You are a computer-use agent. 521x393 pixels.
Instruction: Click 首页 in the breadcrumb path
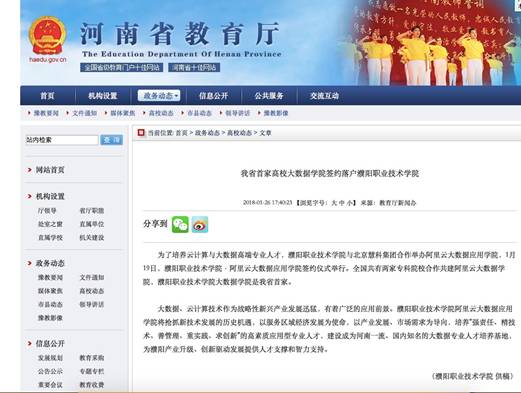pos(181,133)
